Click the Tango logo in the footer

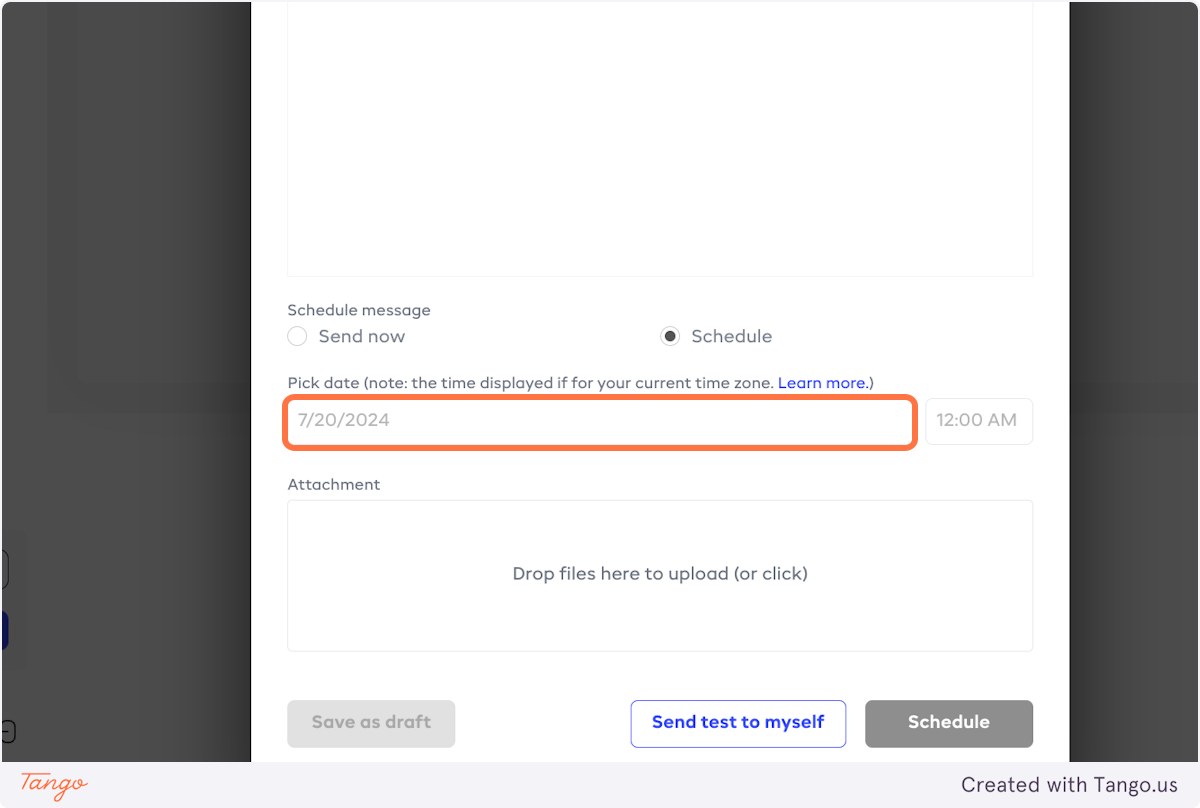[x=54, y=785]
